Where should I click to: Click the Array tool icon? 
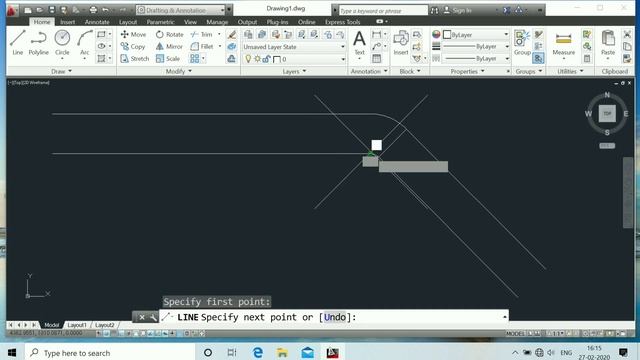pyautogui.click(x=195, y=59)
